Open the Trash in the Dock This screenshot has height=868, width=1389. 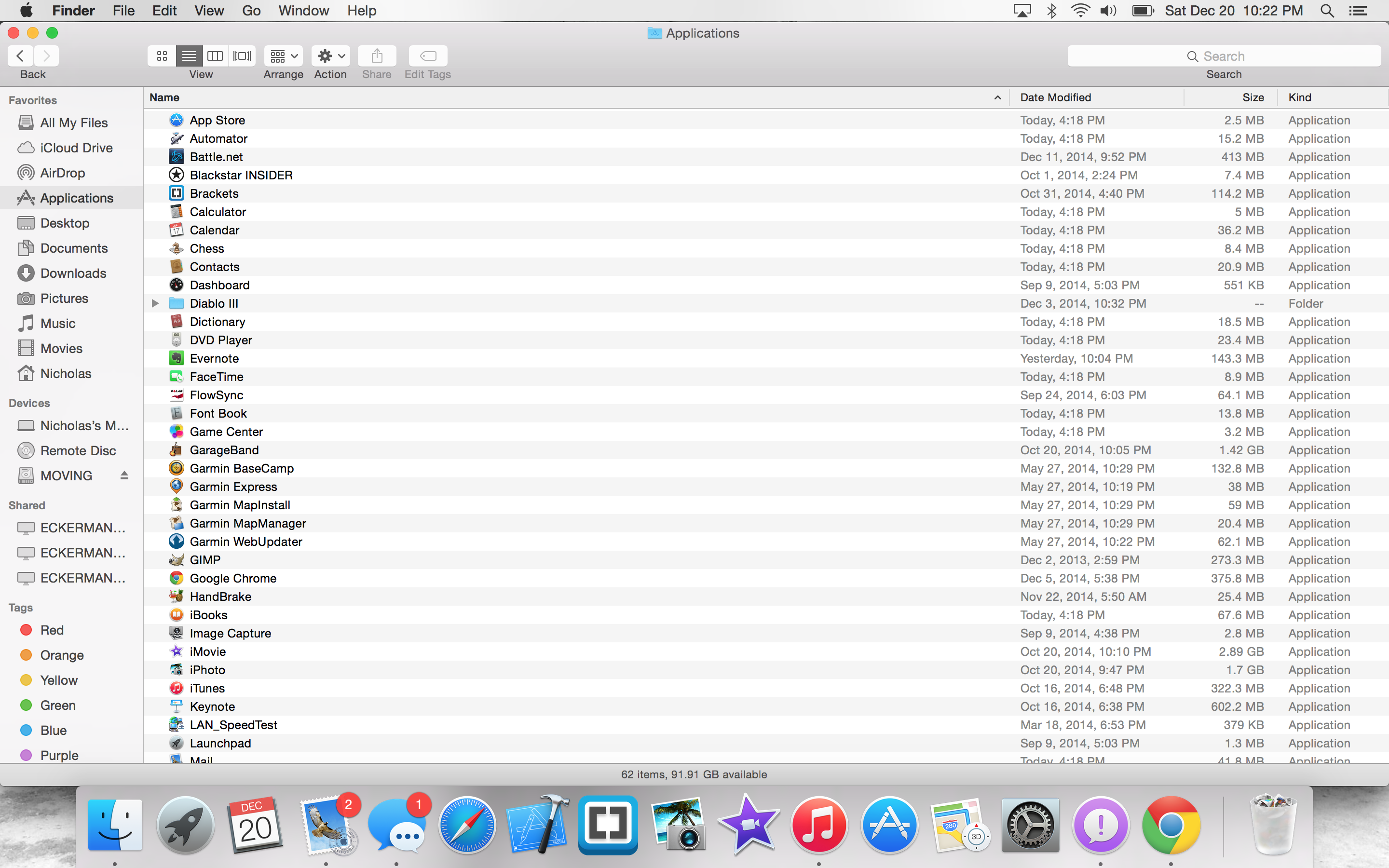tap(1273, 825)
